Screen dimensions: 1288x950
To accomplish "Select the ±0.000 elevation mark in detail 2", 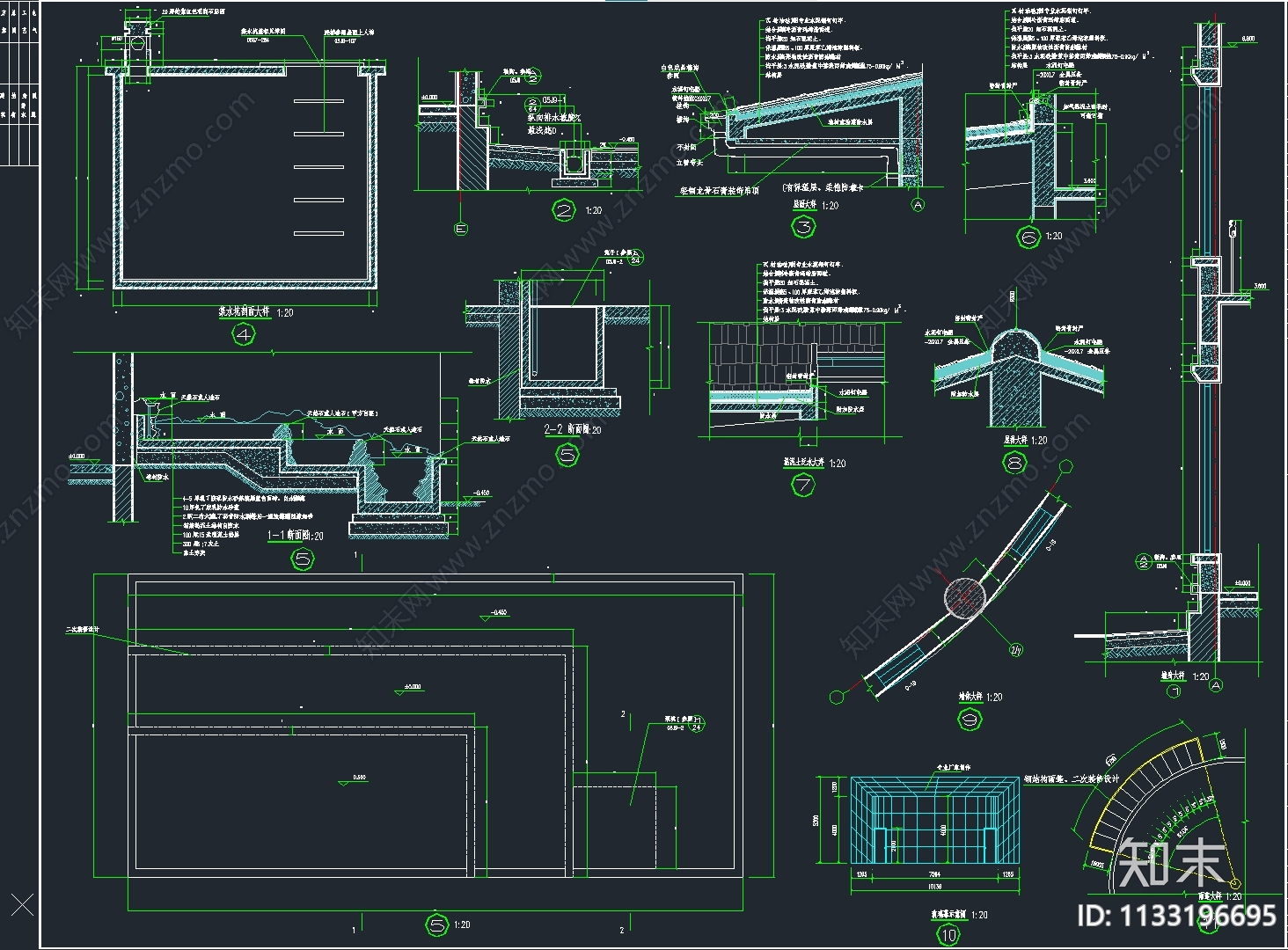I will point(429,98).
